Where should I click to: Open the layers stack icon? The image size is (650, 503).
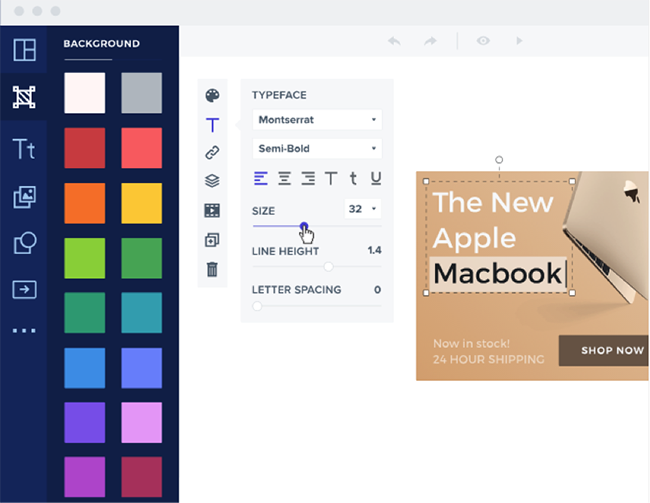pos(212,181)
